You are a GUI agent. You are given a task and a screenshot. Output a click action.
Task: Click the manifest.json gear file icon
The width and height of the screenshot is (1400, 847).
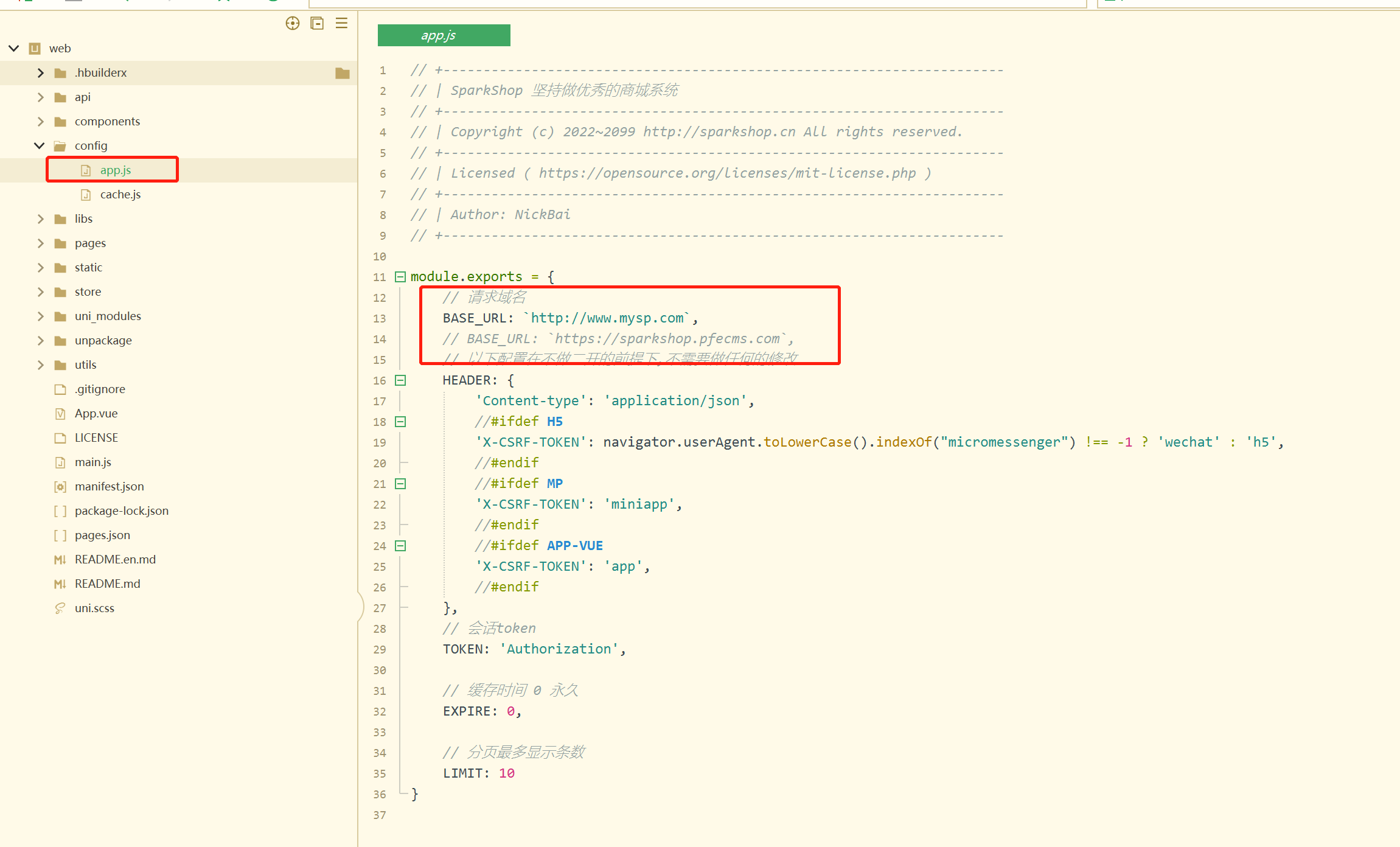[60, 487]
